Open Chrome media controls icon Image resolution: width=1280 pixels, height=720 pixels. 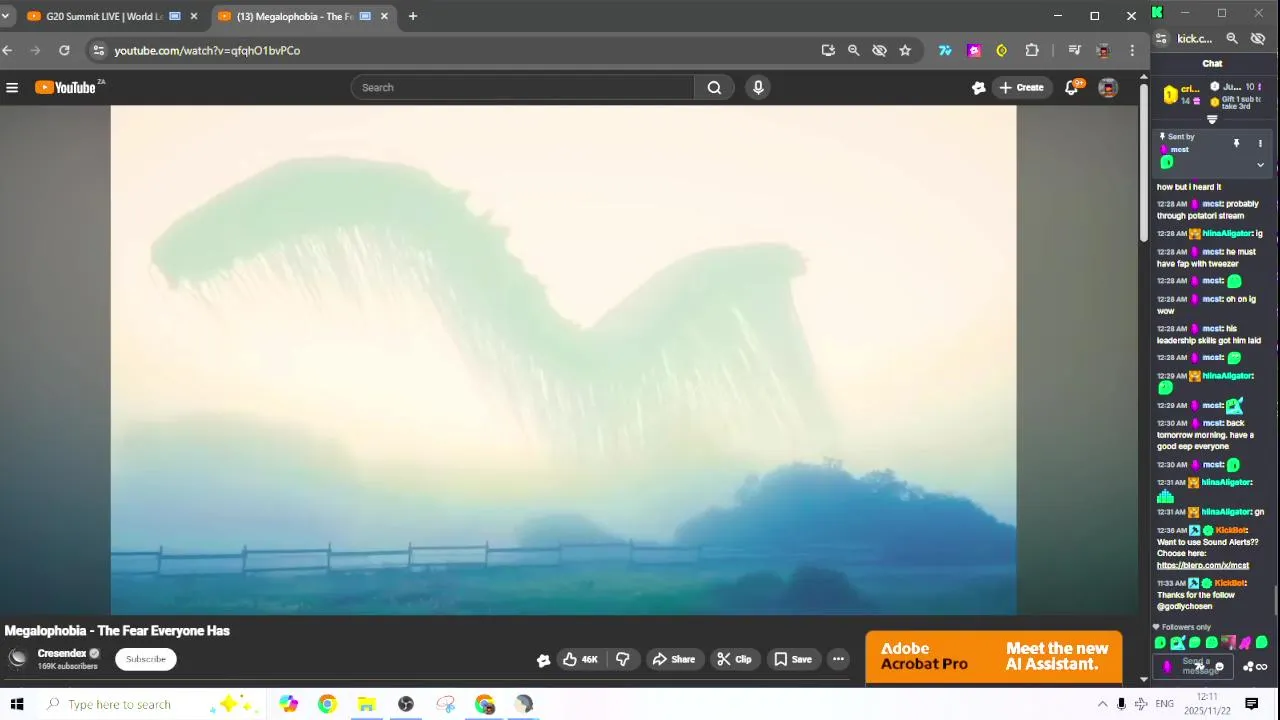pos(1074,50)
